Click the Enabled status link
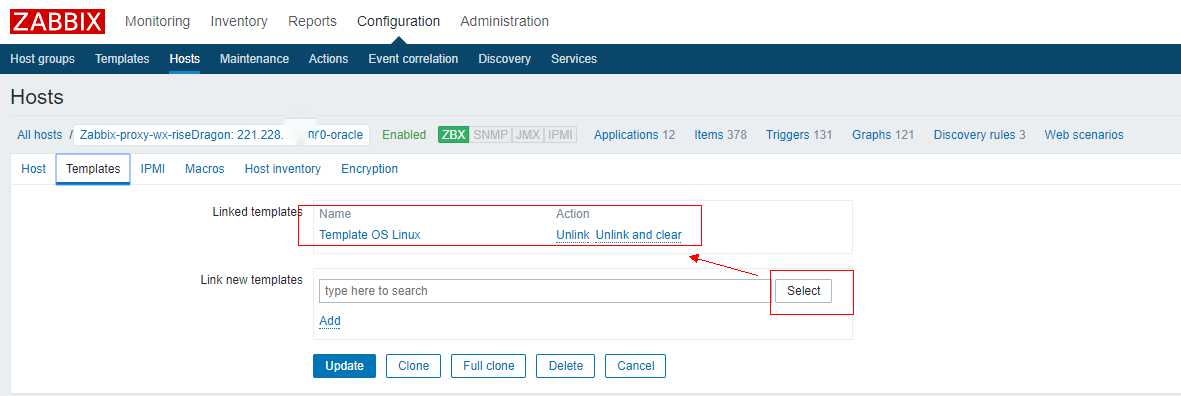Viewport: 1181px width, 396px height. click(x=404, y=135)
